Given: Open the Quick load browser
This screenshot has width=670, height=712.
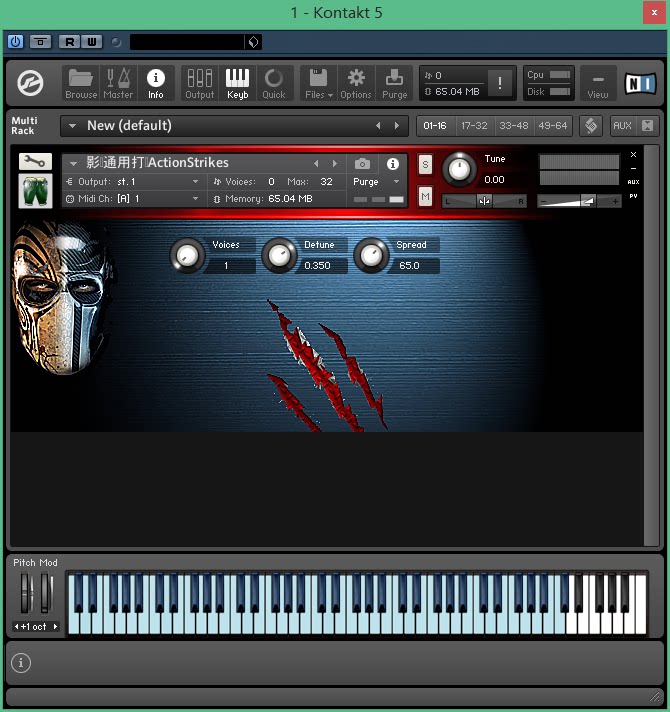Looking at the screenshot, I should coord(273,84).
